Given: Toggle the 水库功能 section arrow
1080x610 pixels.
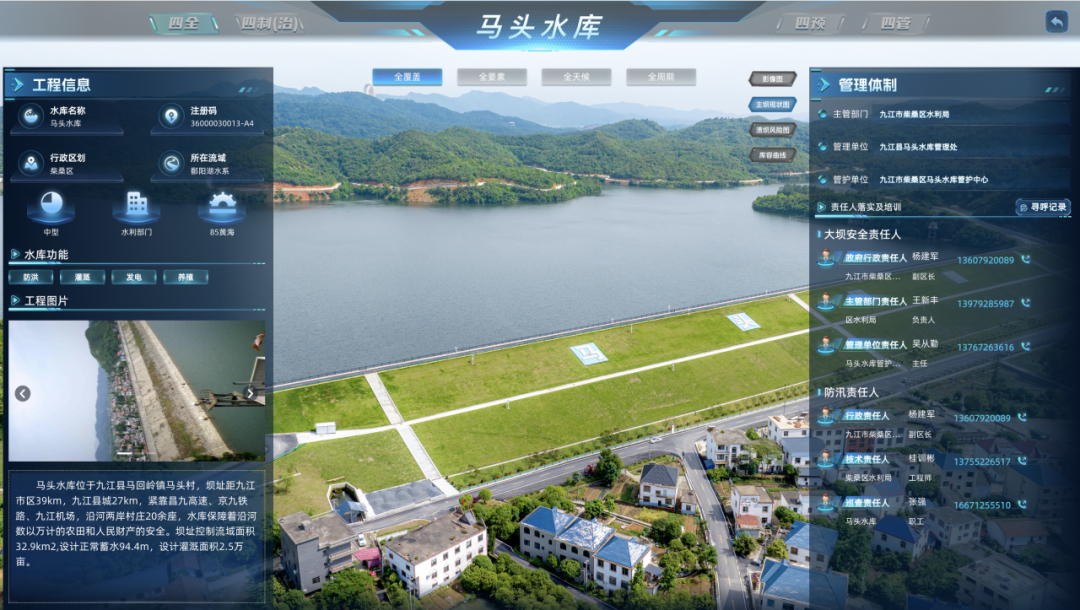Looking at the screenshot, I should tap(14, 255).
